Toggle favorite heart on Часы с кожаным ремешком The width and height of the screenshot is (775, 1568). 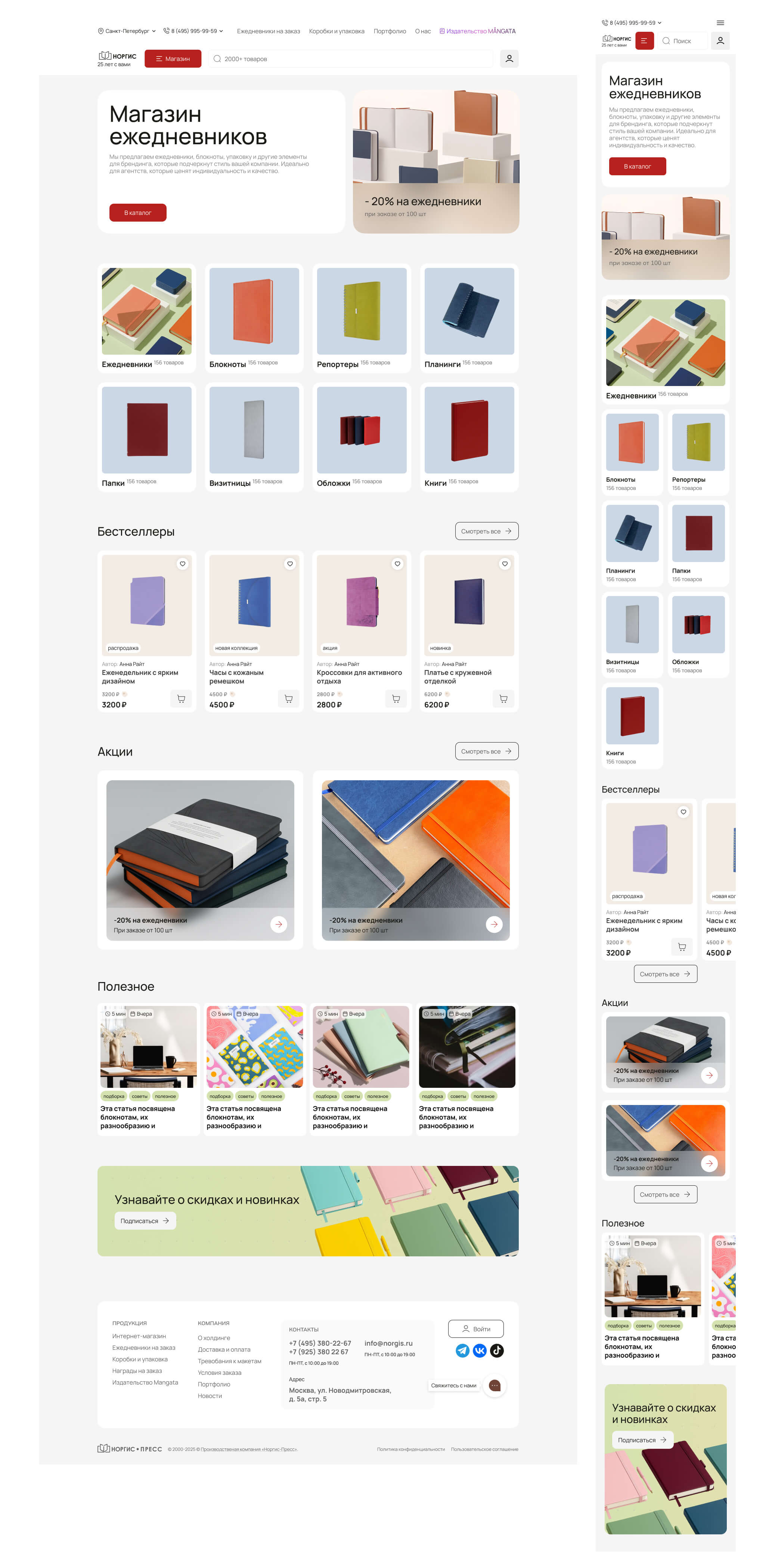tap(289, 564)
